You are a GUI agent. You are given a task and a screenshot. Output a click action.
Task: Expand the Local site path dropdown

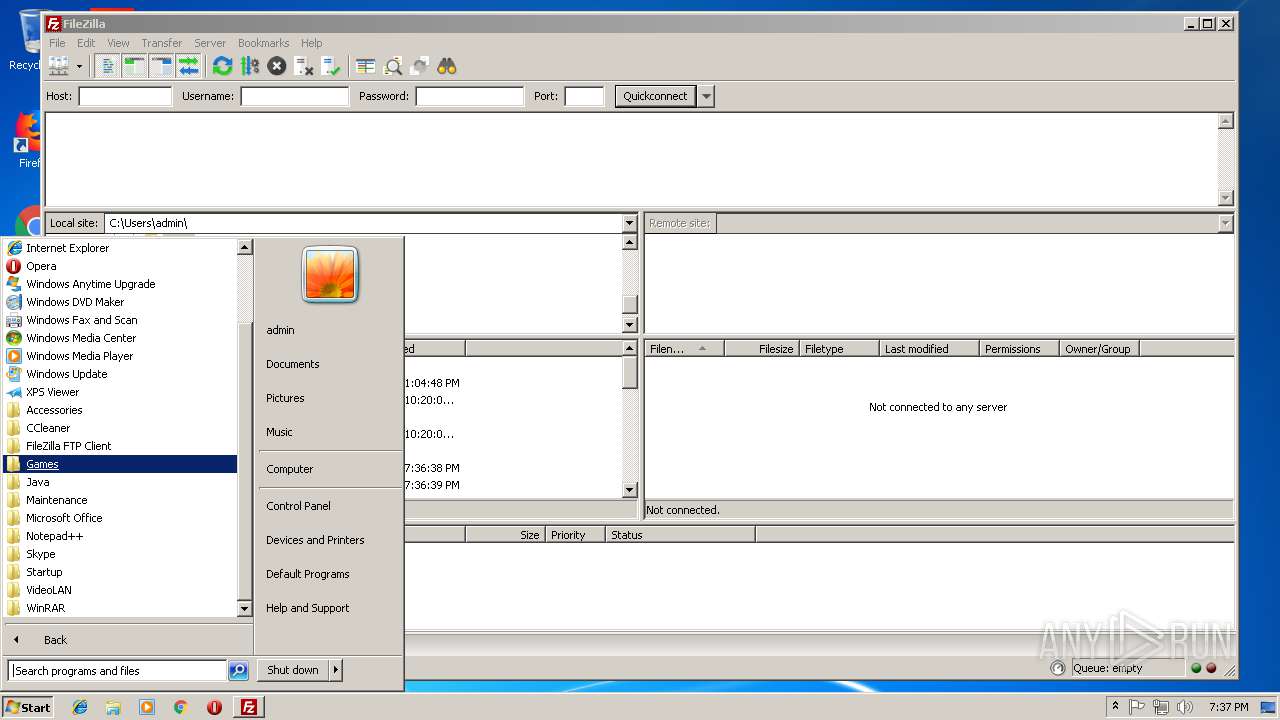pyautogui.click(x=629, y=223)
